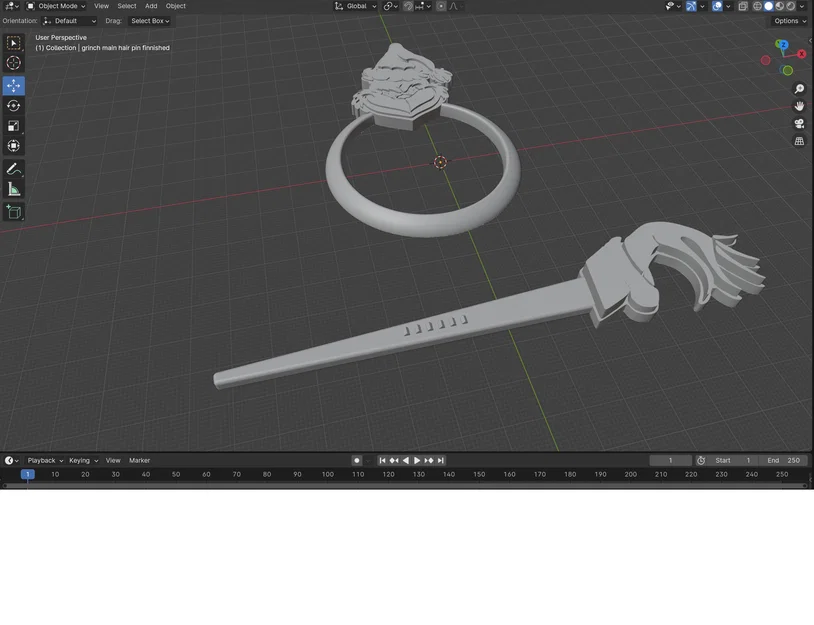Click the red X axis gizmo ball
814x625 pixels.
(x=802, y=53)
